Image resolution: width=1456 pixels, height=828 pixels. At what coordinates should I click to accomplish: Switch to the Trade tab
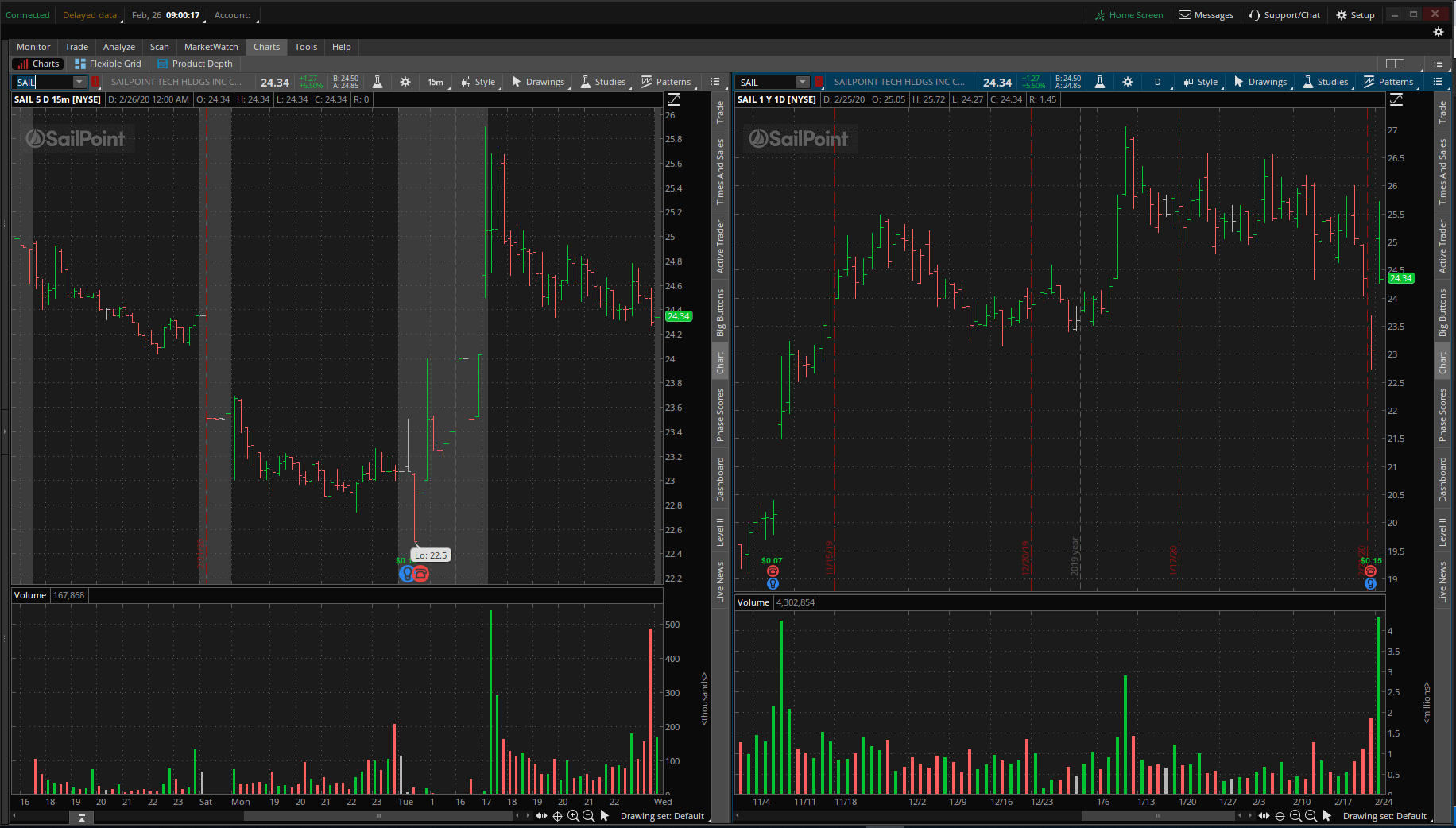(76, 47)
